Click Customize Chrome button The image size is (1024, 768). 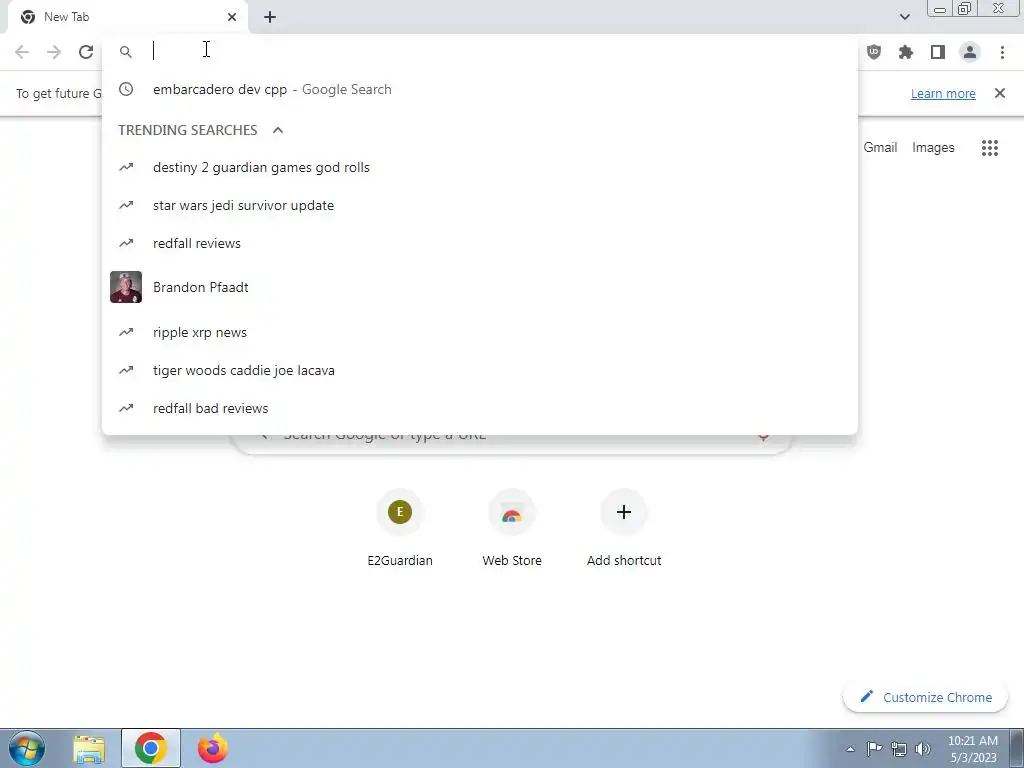(x=925, y=697)
